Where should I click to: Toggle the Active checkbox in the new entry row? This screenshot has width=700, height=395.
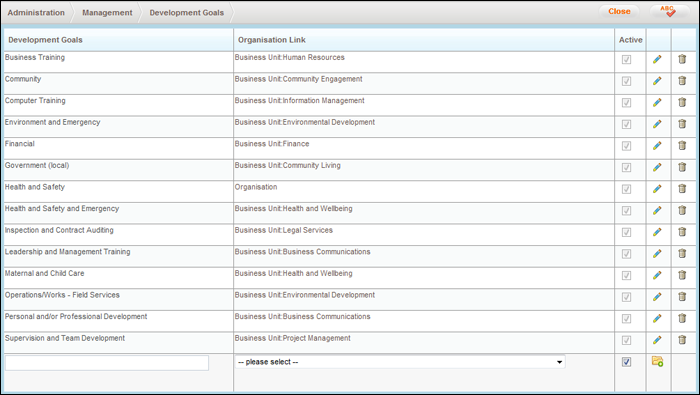626,362
